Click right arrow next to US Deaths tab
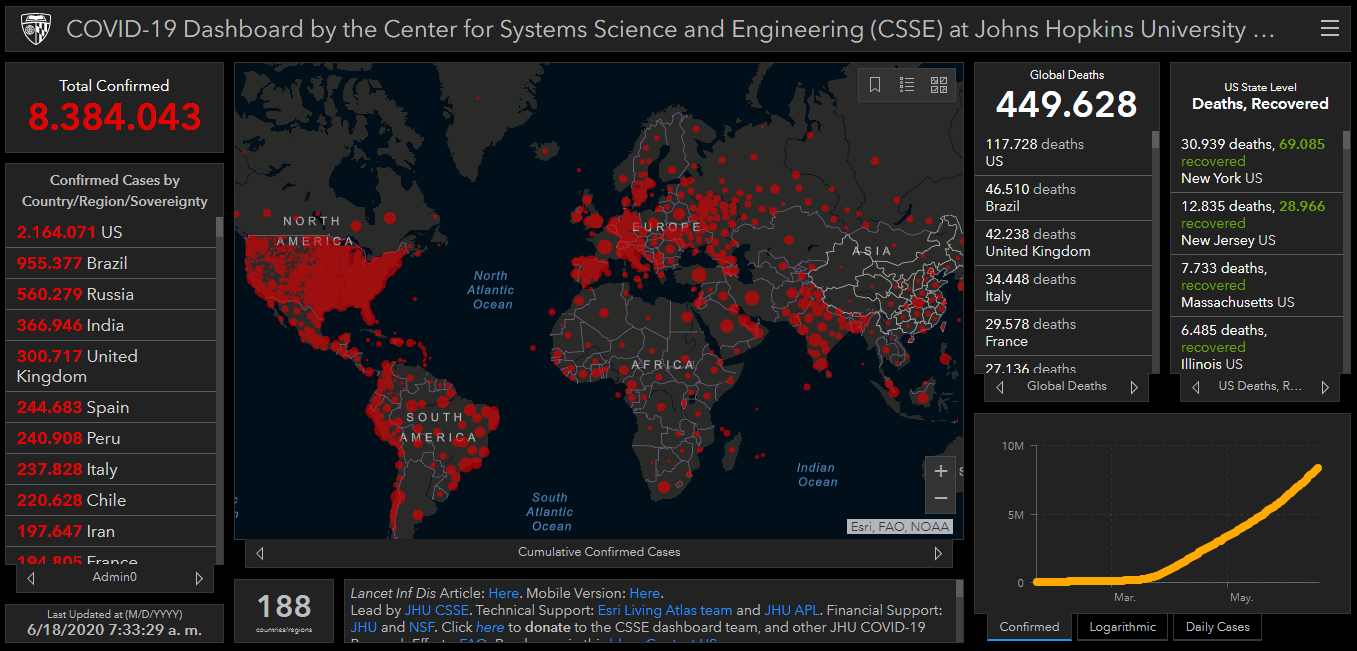Image resolution: width=1357 pixels, height=651 pixels. (x=1325, y=387)
